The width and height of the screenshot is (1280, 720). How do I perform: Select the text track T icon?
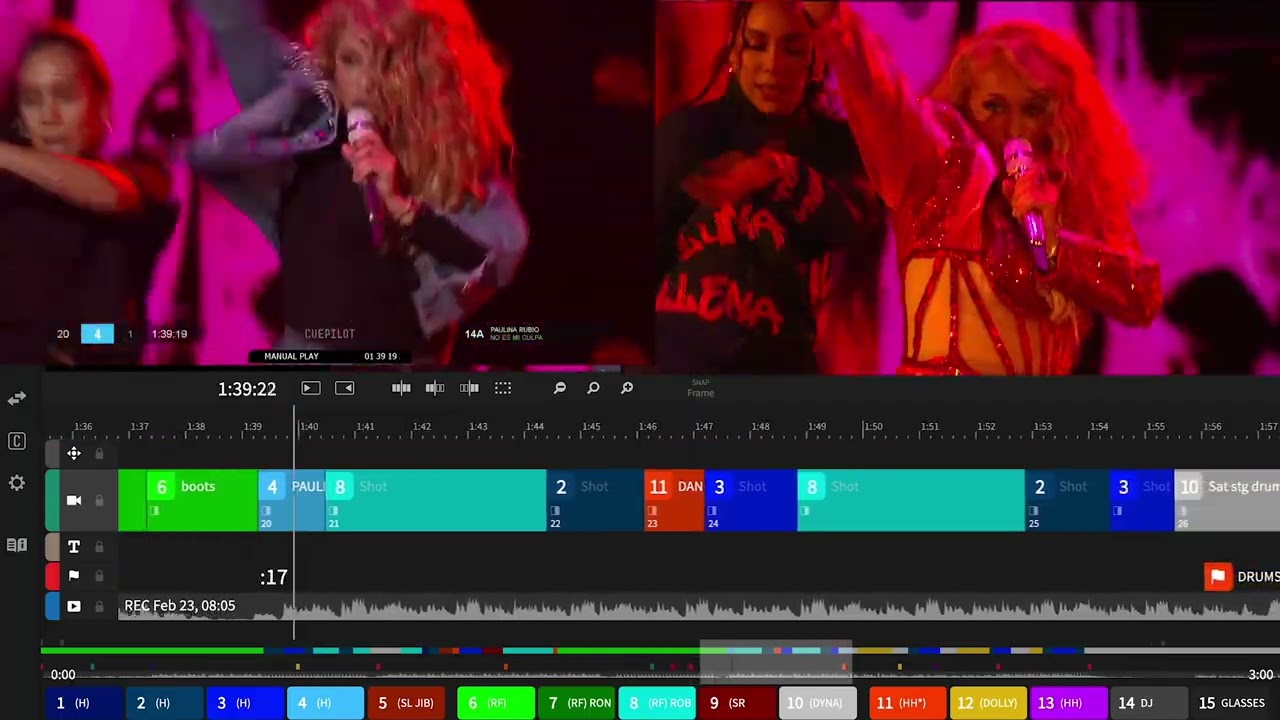[74, 547]
